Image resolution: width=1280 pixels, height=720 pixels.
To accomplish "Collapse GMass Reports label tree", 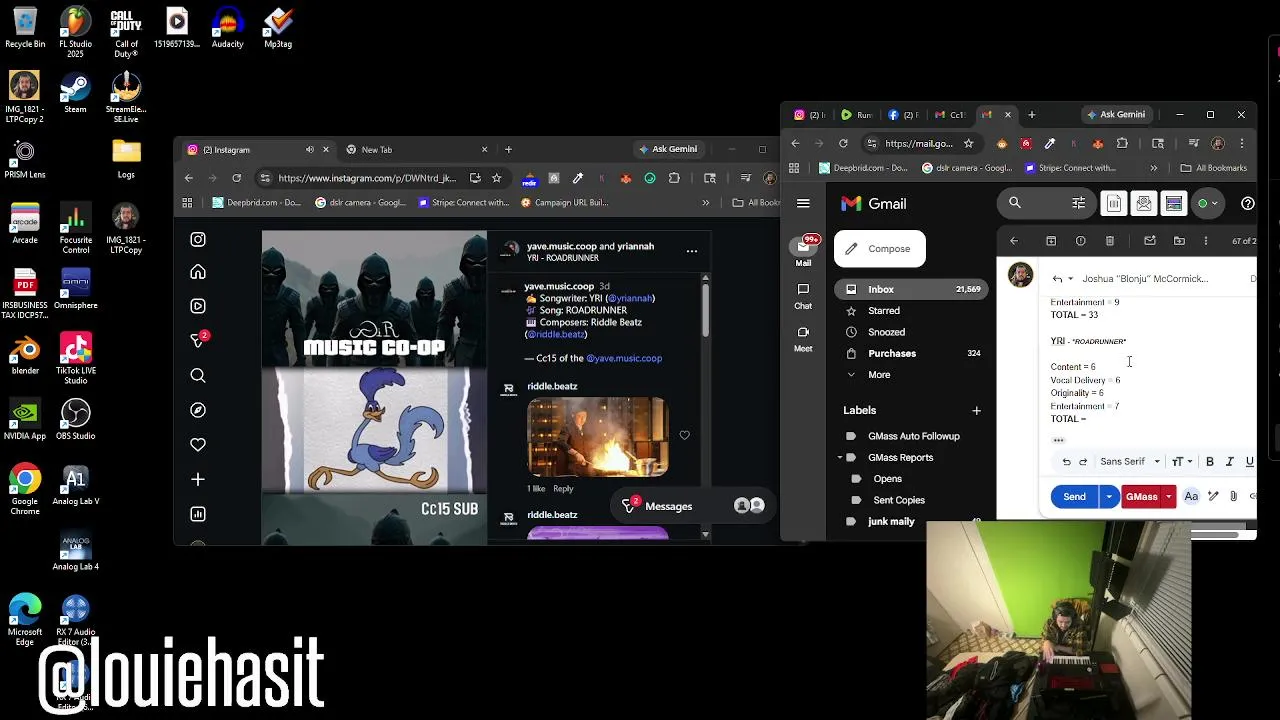I will coord(840,458).
